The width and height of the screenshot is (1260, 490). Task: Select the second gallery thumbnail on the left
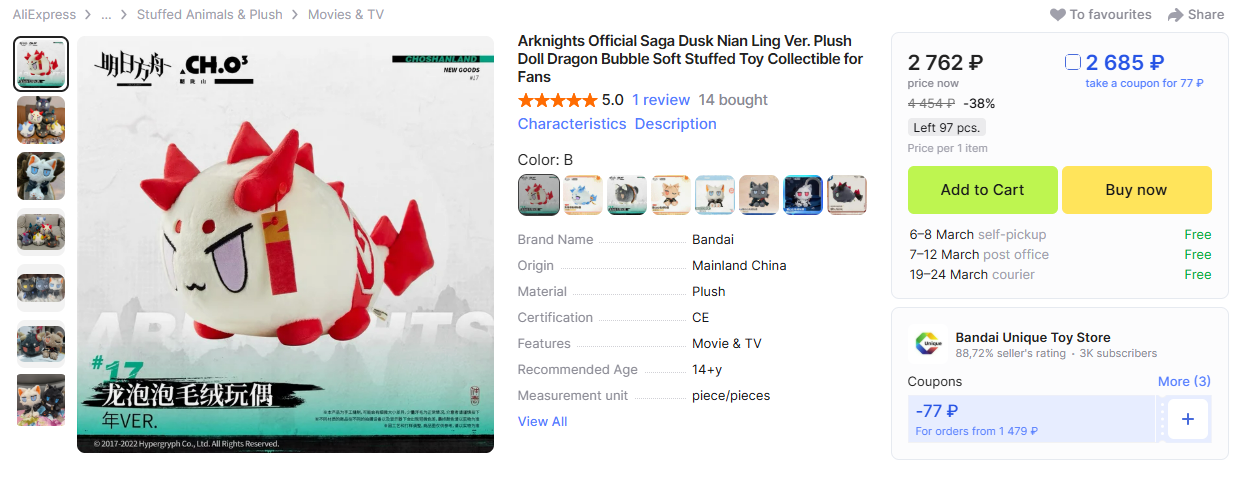(41, 120)
